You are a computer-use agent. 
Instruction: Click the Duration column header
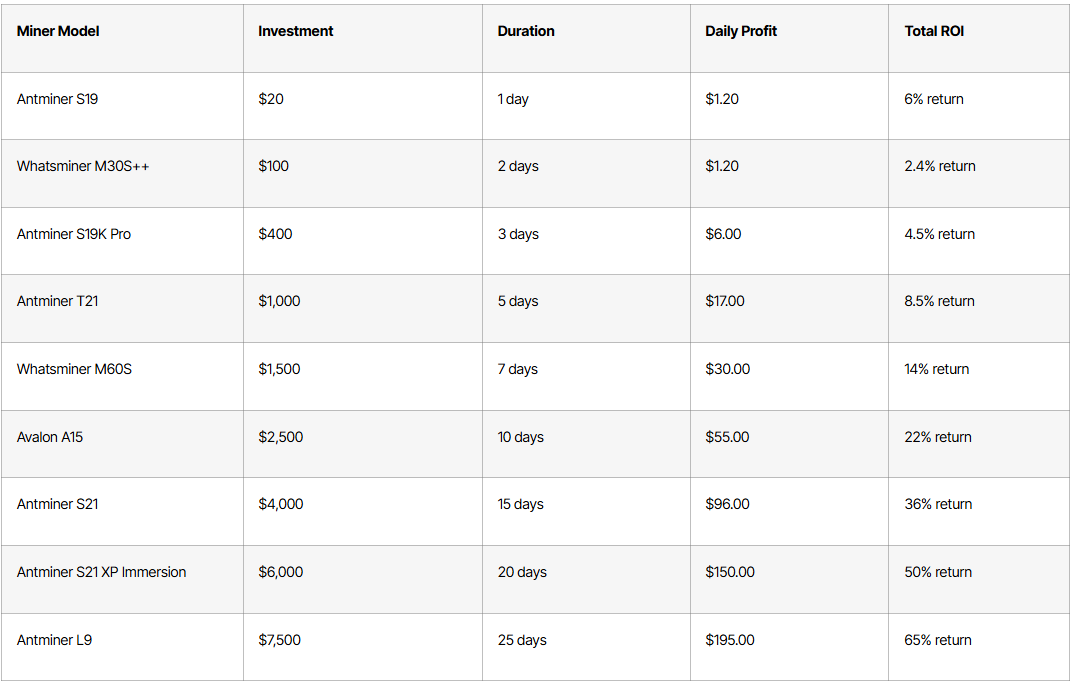[526, 31]
